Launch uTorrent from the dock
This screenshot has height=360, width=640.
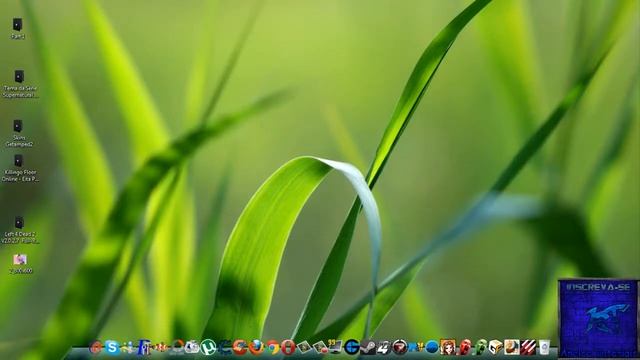pos(208,347)
